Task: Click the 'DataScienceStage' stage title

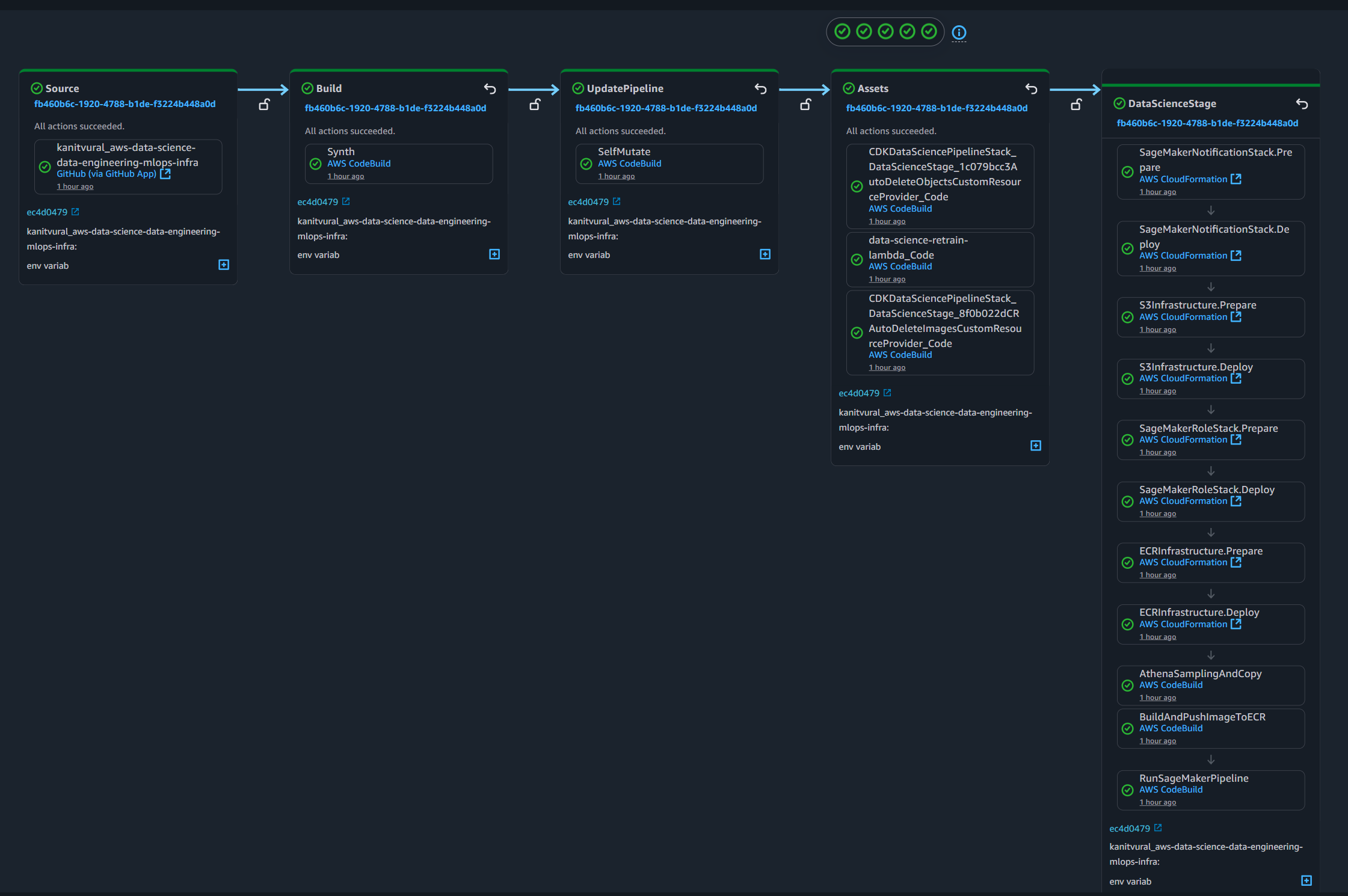Action: pos(1172,103)
